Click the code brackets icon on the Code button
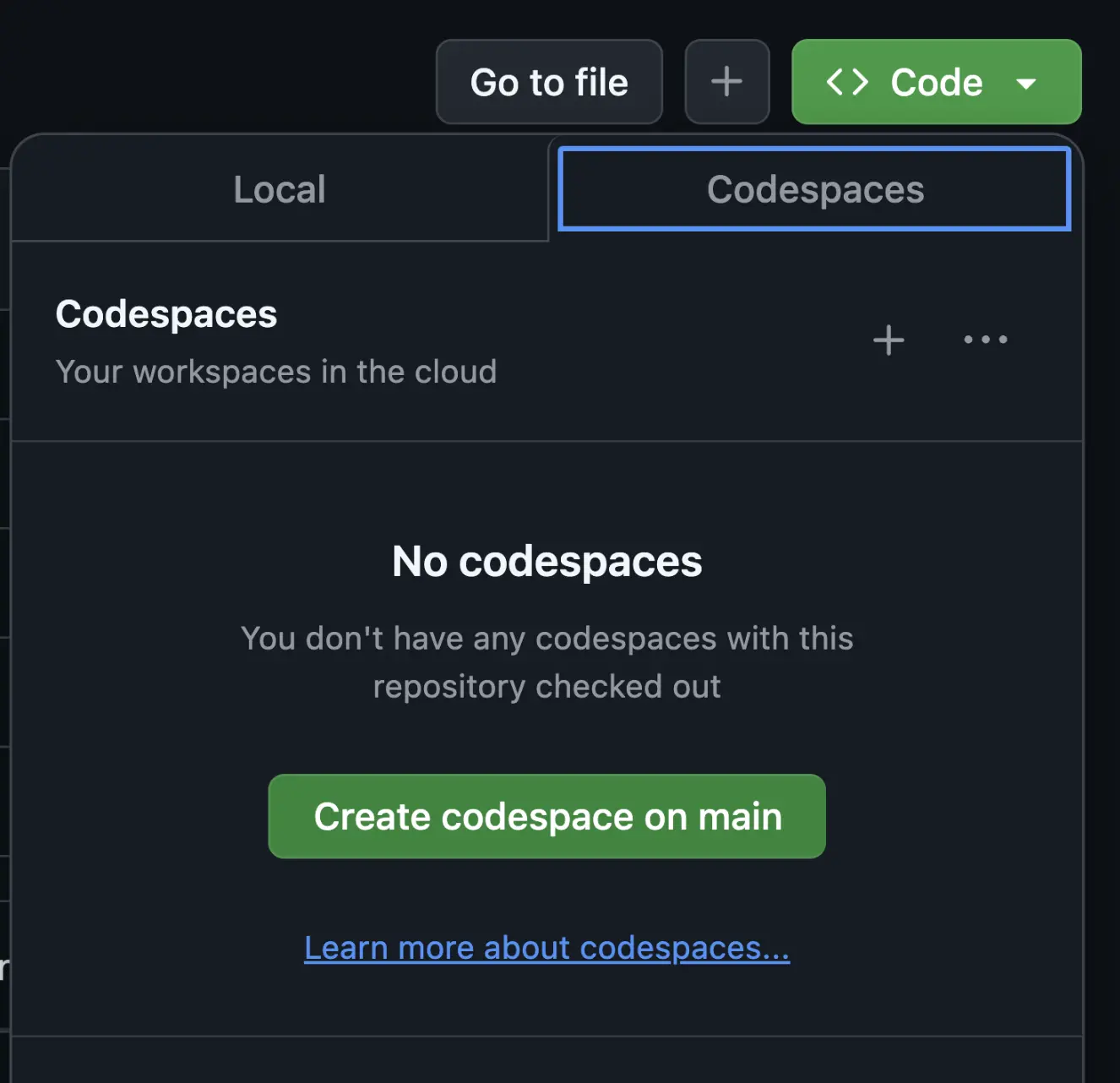Image resolution: width=1120 pixels, height=1083 pixels. 846,81
